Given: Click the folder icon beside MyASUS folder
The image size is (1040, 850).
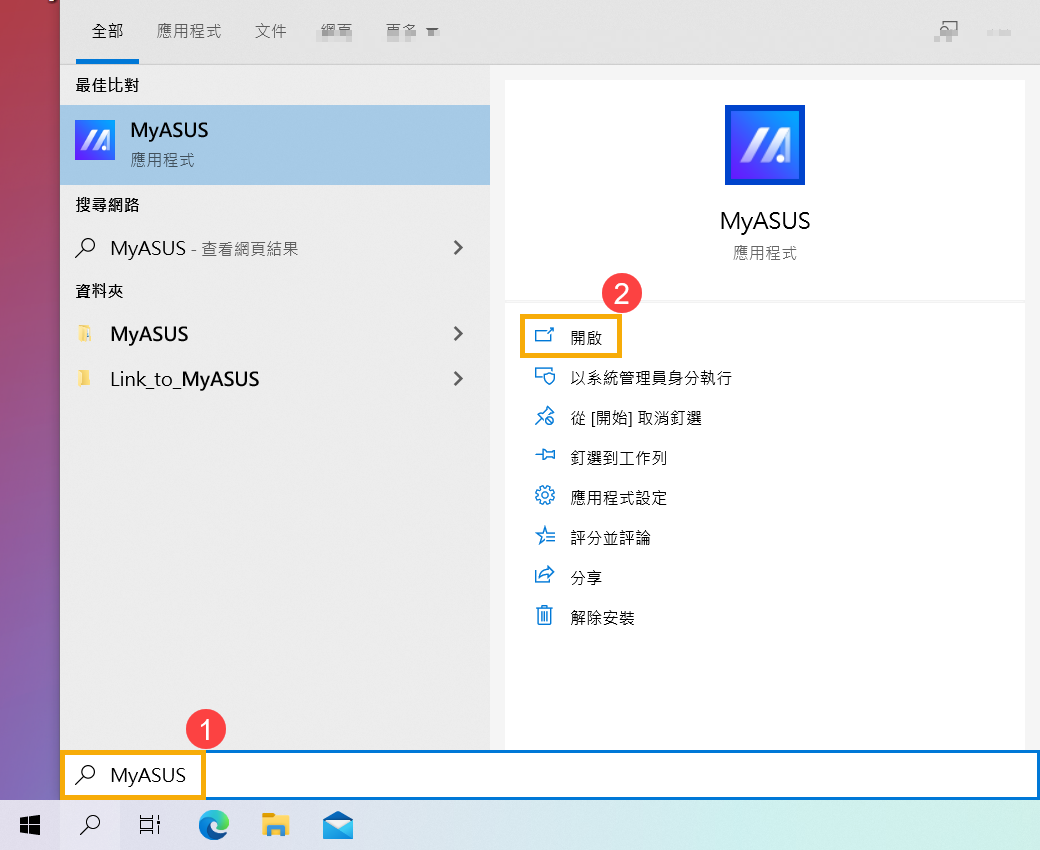Looking at the screenshot, I should [x=84, y=333].
